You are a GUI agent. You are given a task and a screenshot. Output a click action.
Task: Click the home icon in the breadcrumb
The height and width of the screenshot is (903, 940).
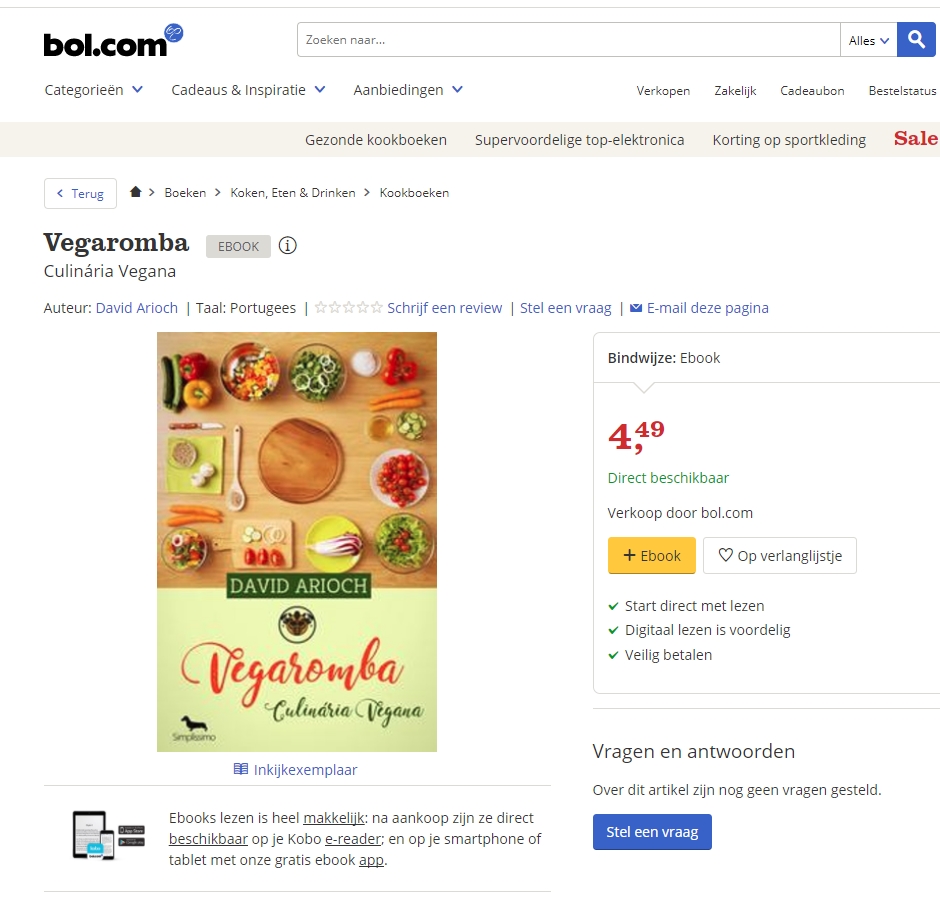(x=135, y=192)
